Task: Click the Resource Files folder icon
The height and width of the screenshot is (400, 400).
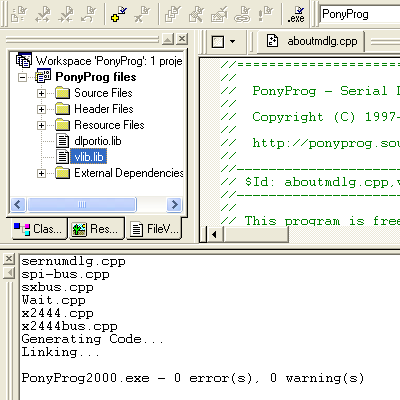Action: click(x=63, y=125)
